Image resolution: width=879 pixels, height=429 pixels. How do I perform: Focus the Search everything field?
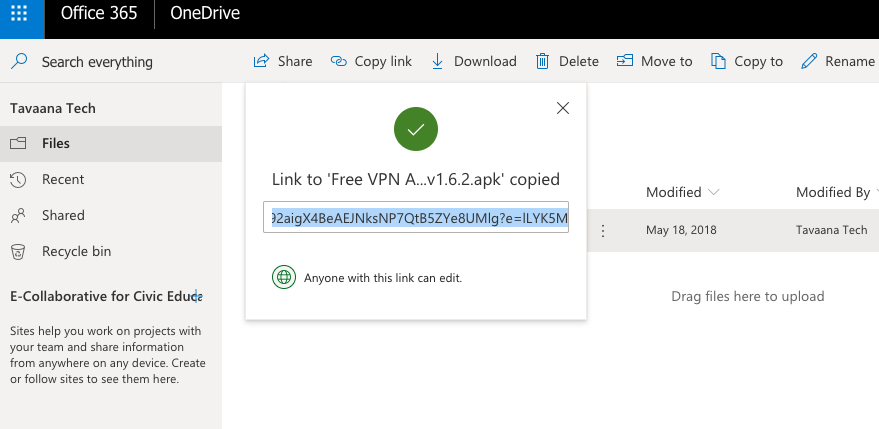[97, 62]
